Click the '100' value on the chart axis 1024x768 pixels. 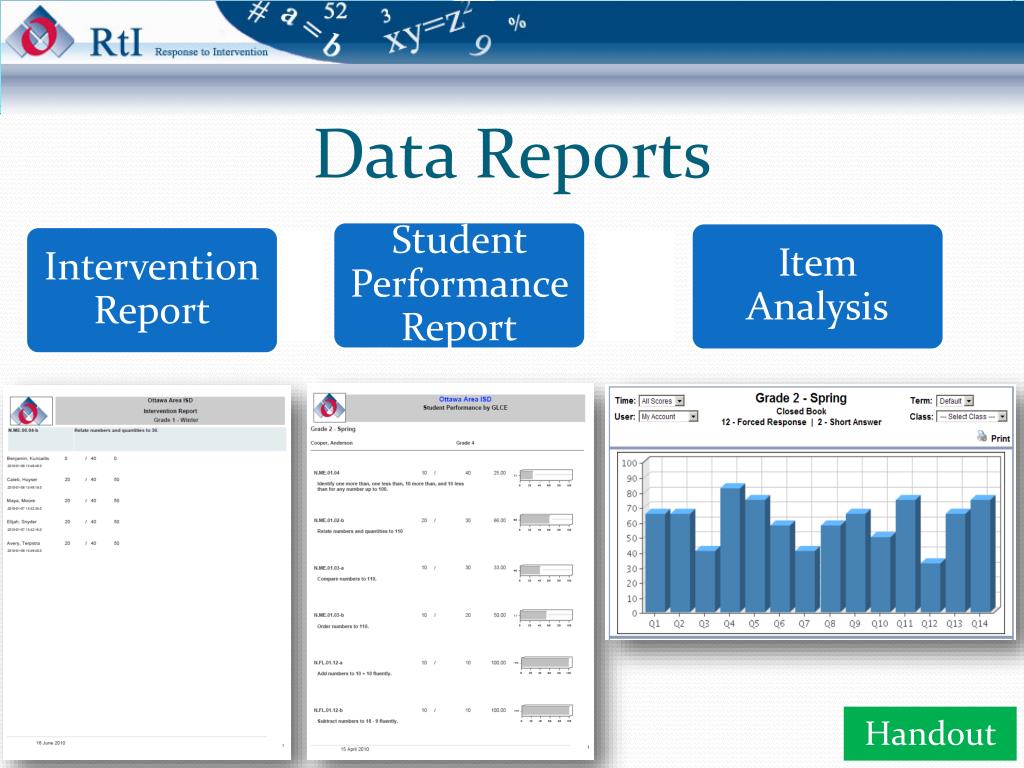coord(629,463)
